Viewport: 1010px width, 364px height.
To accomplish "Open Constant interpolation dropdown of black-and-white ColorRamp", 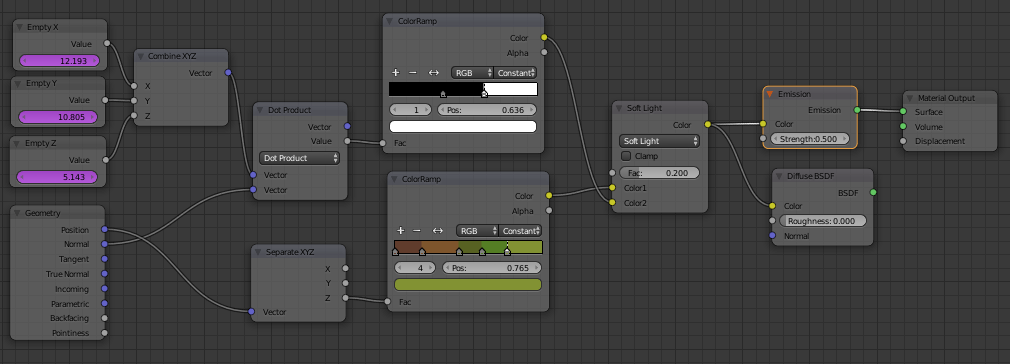I will [x=516, y=73].
